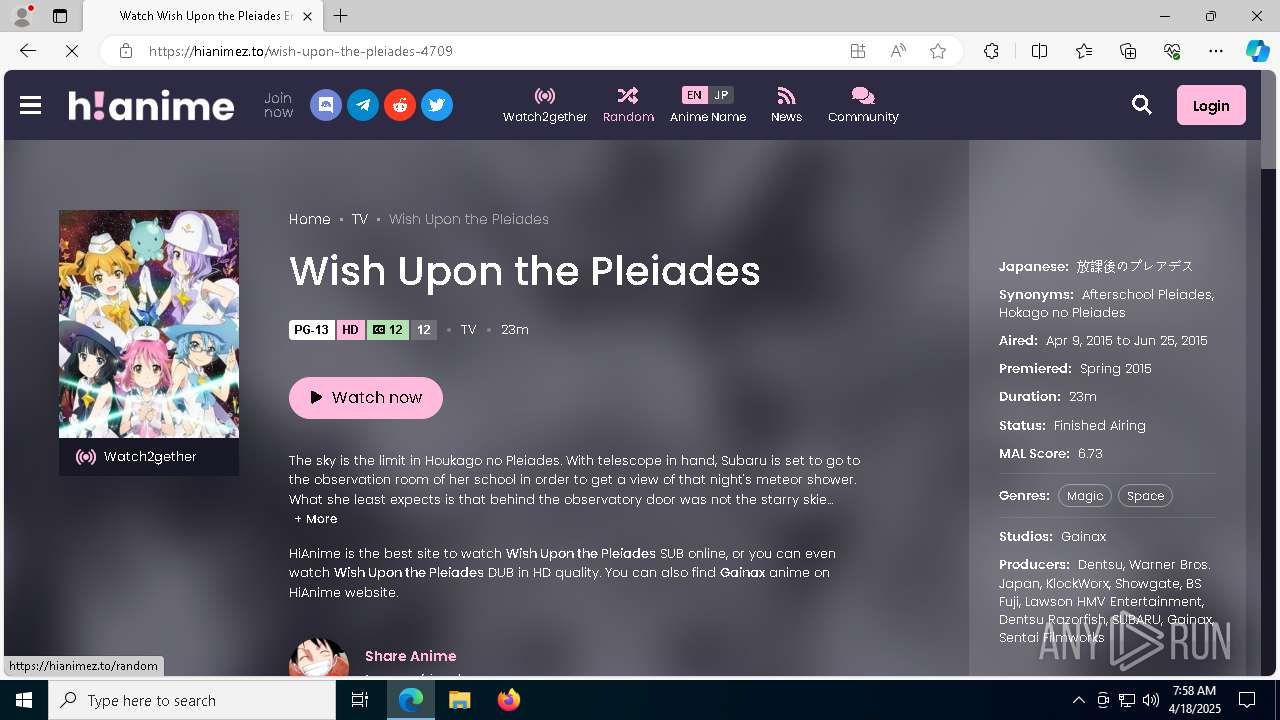Open the Telegram join link icon

pos(363,105)
